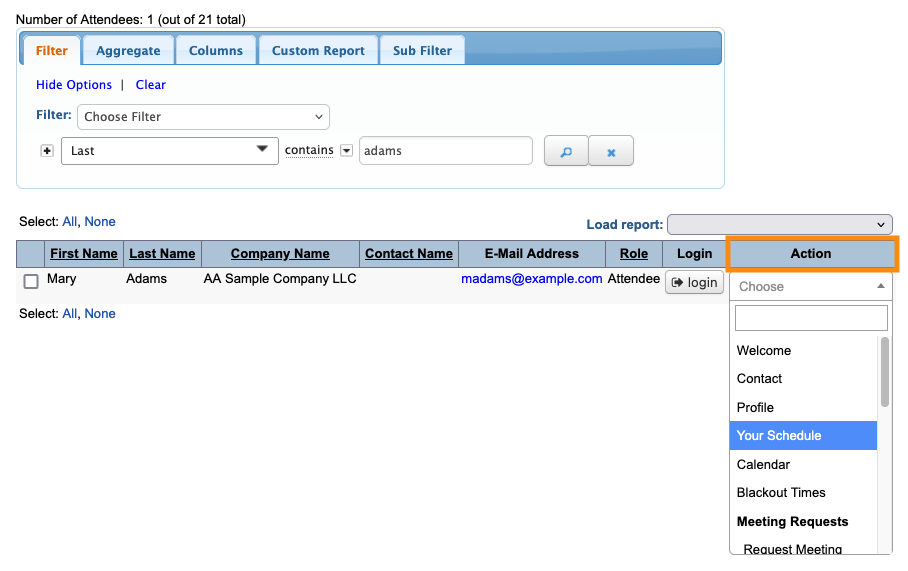Select 'Blackout Times' from the action list
The height and width of the screenshot is (571, 908).
[803, 493]
